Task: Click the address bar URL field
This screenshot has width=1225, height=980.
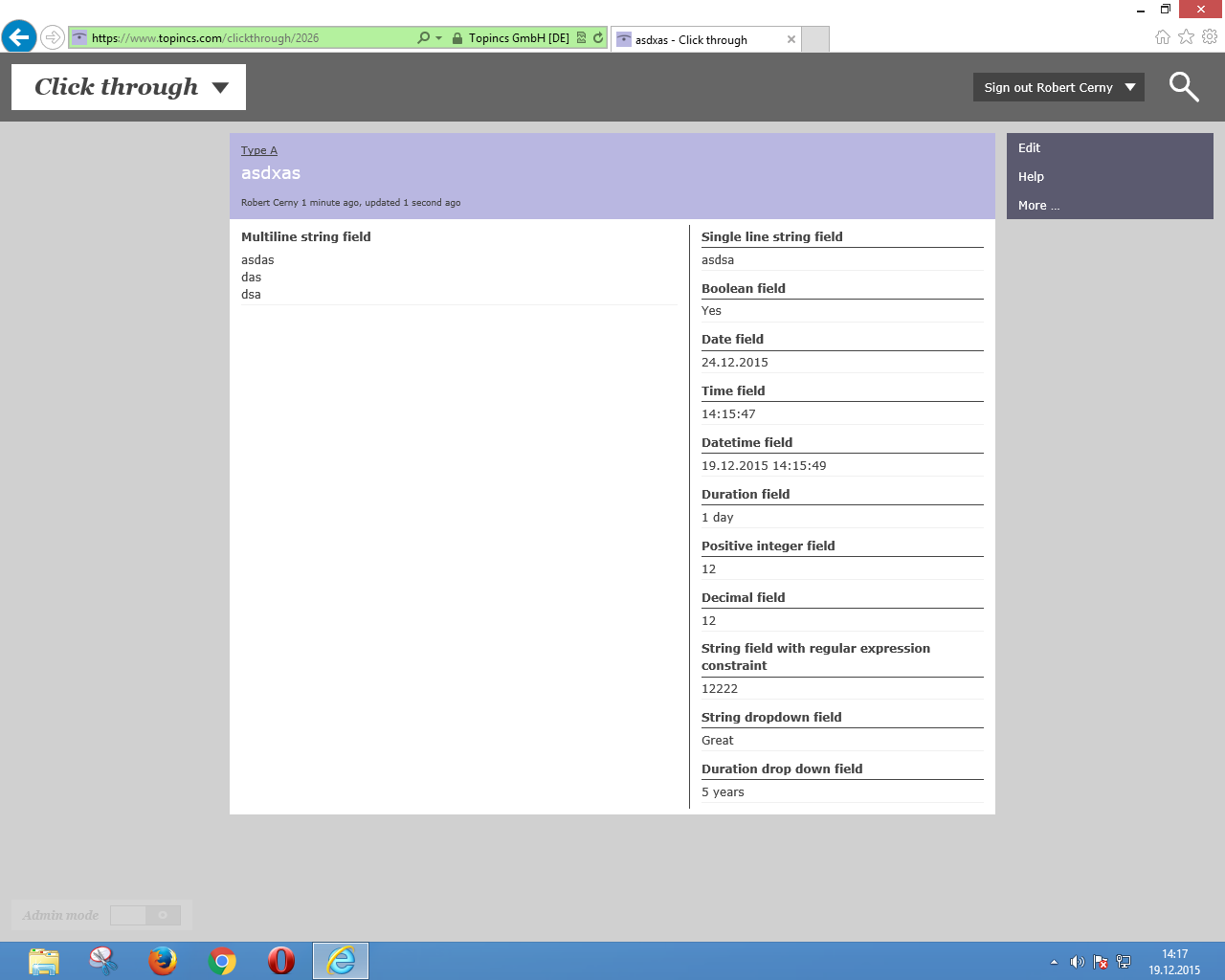Action: (x=249, y=38)
